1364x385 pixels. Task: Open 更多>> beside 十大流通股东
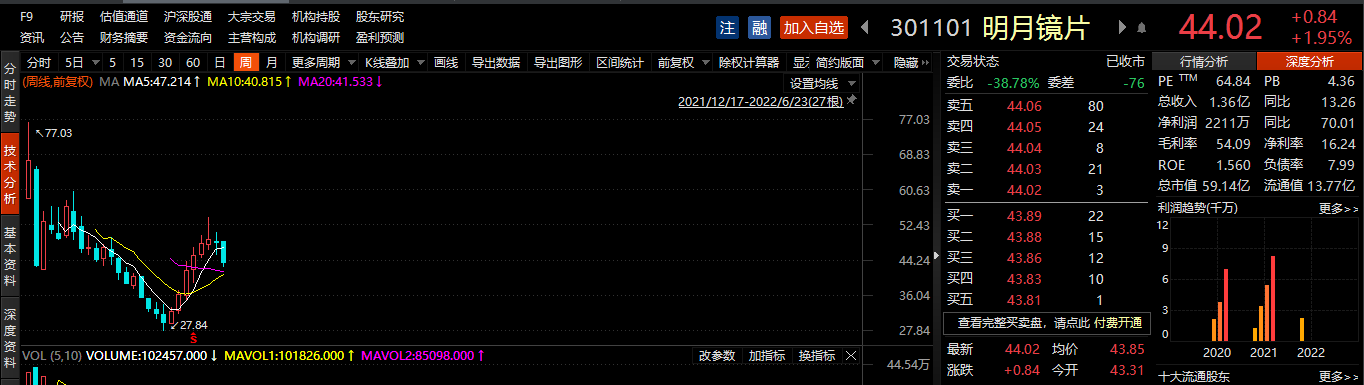(1338, 377)
